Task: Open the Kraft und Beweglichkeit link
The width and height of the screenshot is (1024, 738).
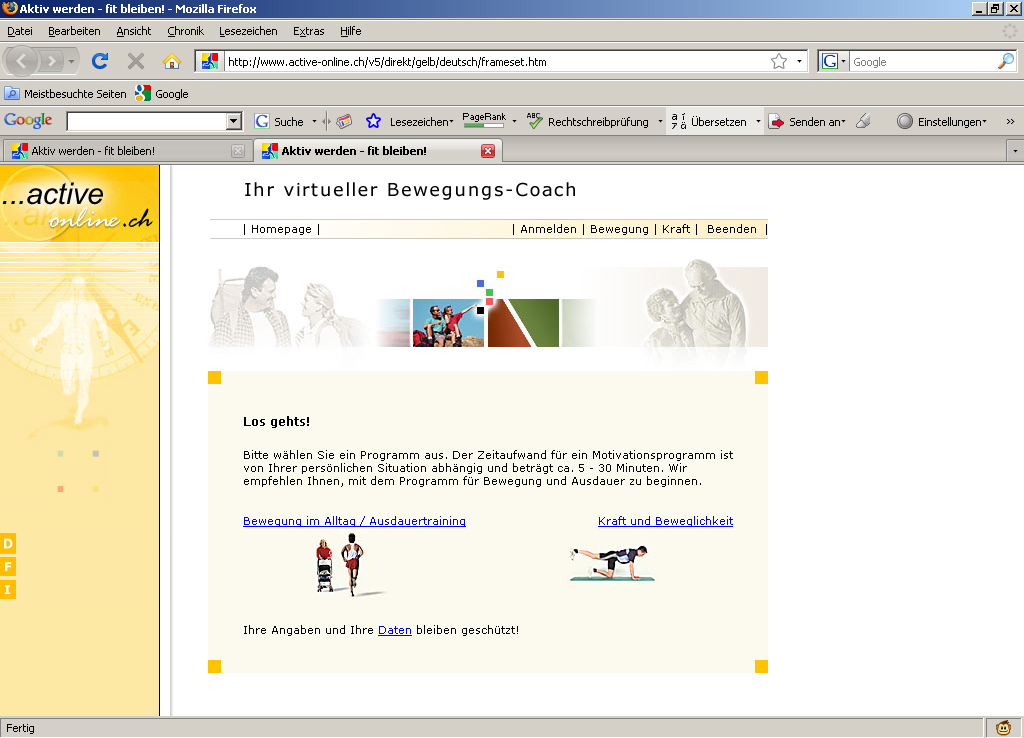Action: pos(665,521)
